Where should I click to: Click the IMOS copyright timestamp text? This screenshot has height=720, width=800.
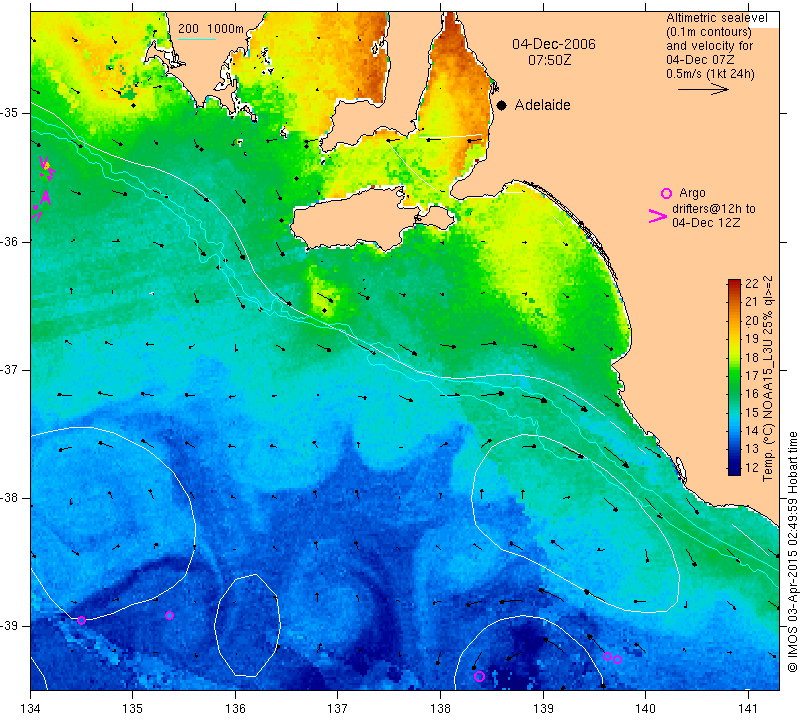(x=792, y=551)
